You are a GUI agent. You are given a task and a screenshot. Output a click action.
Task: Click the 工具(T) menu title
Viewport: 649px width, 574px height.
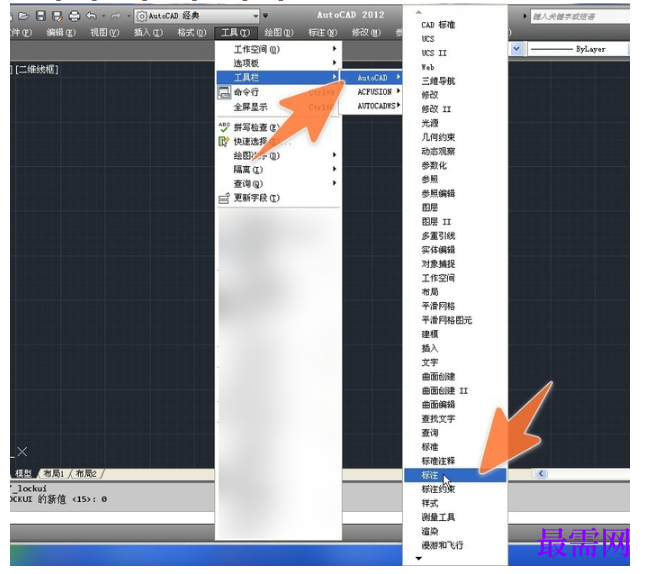[236, 33]
